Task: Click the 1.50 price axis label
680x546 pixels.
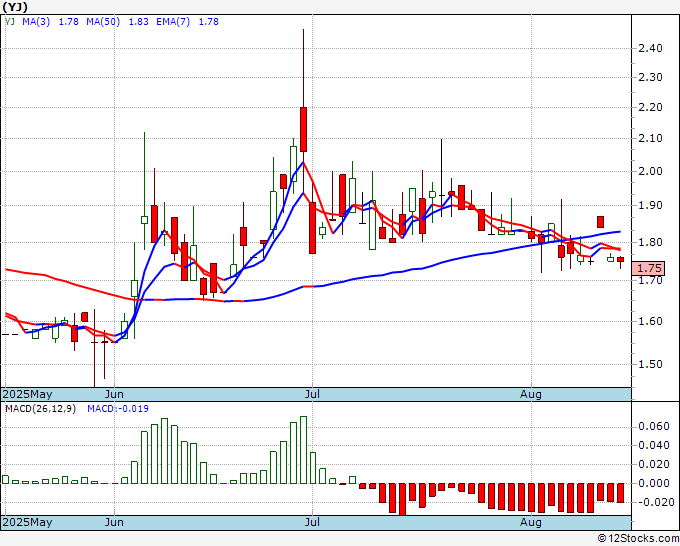Action: 651,364
